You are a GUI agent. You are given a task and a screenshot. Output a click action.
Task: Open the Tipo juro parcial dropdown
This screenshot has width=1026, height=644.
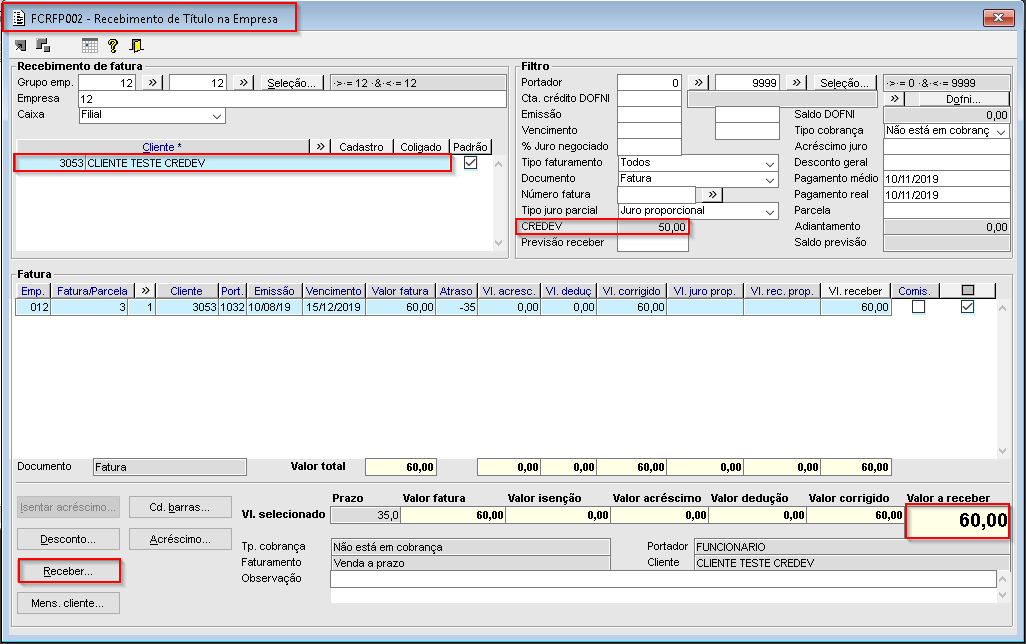(x=770, y=211)
